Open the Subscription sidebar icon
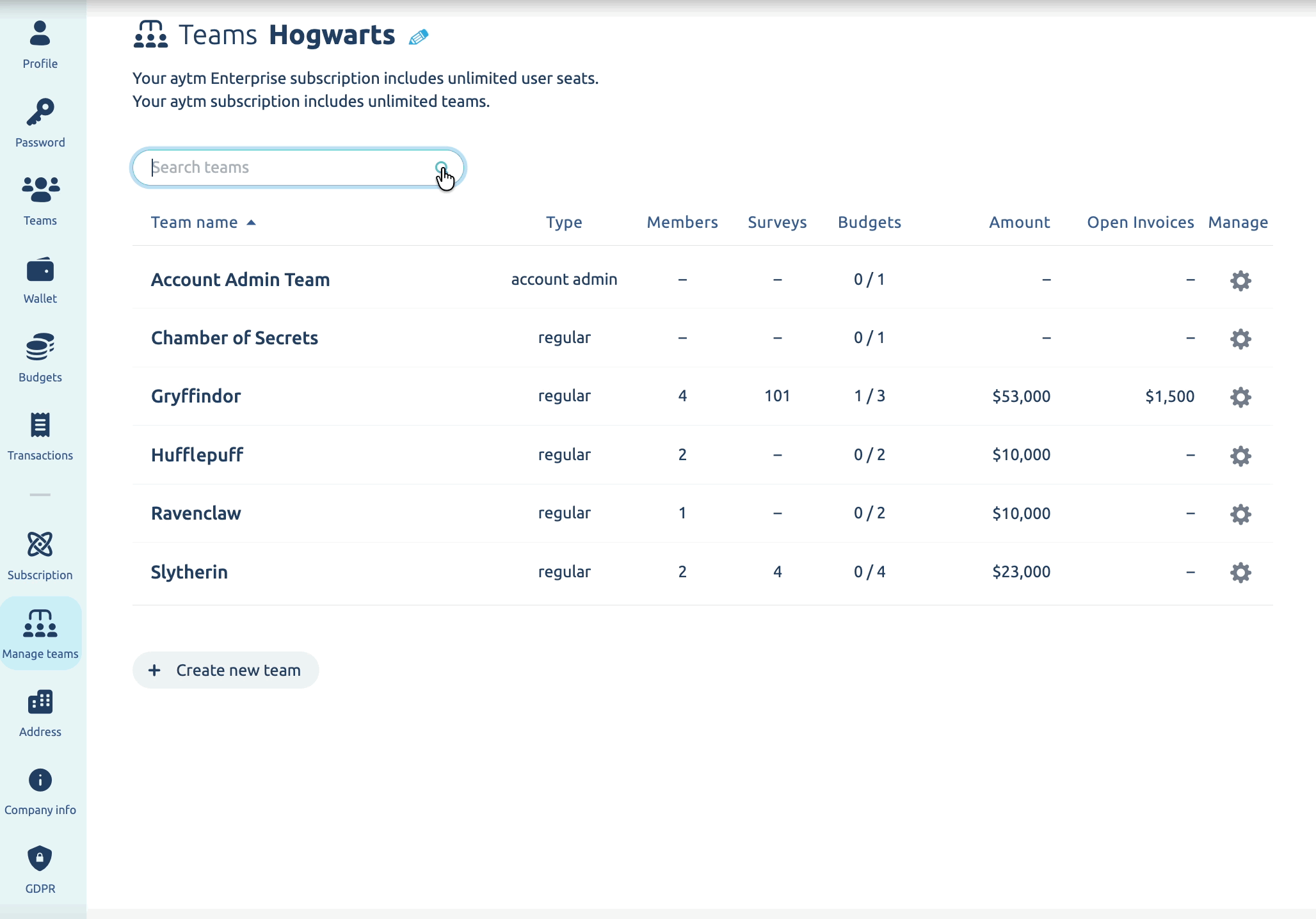This screenshot has height=919, width=1316. pos(40,545)
